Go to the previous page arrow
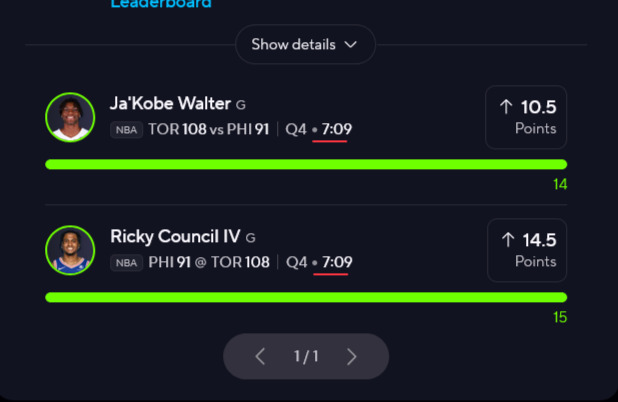 260,357
